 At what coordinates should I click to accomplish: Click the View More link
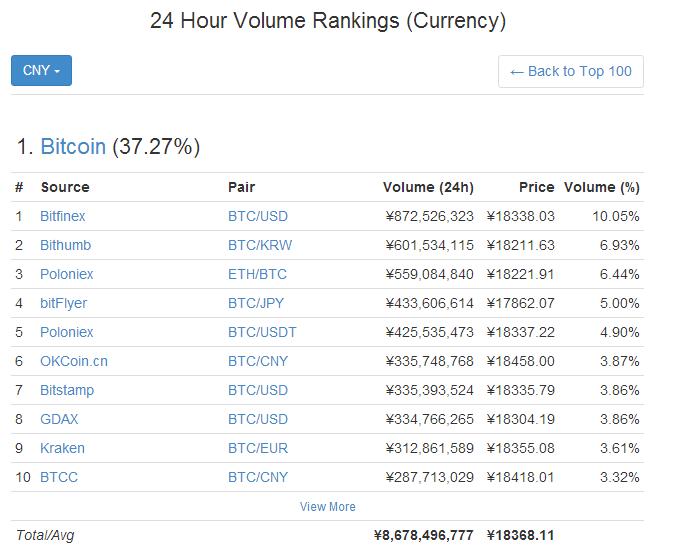pyautogui.click(x=327, y=507)
